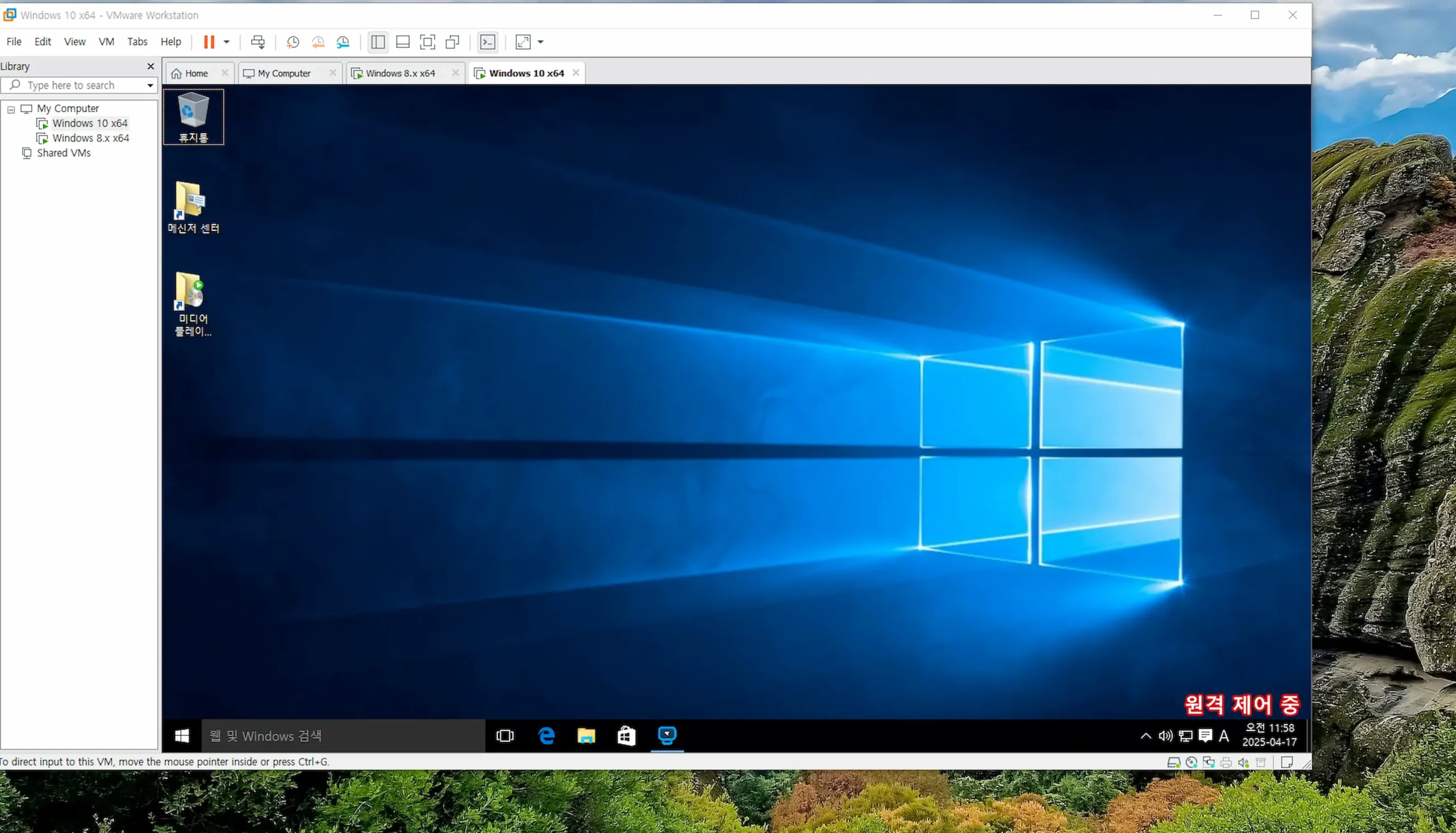Click the network adapter status icon

click(1209, 762)
